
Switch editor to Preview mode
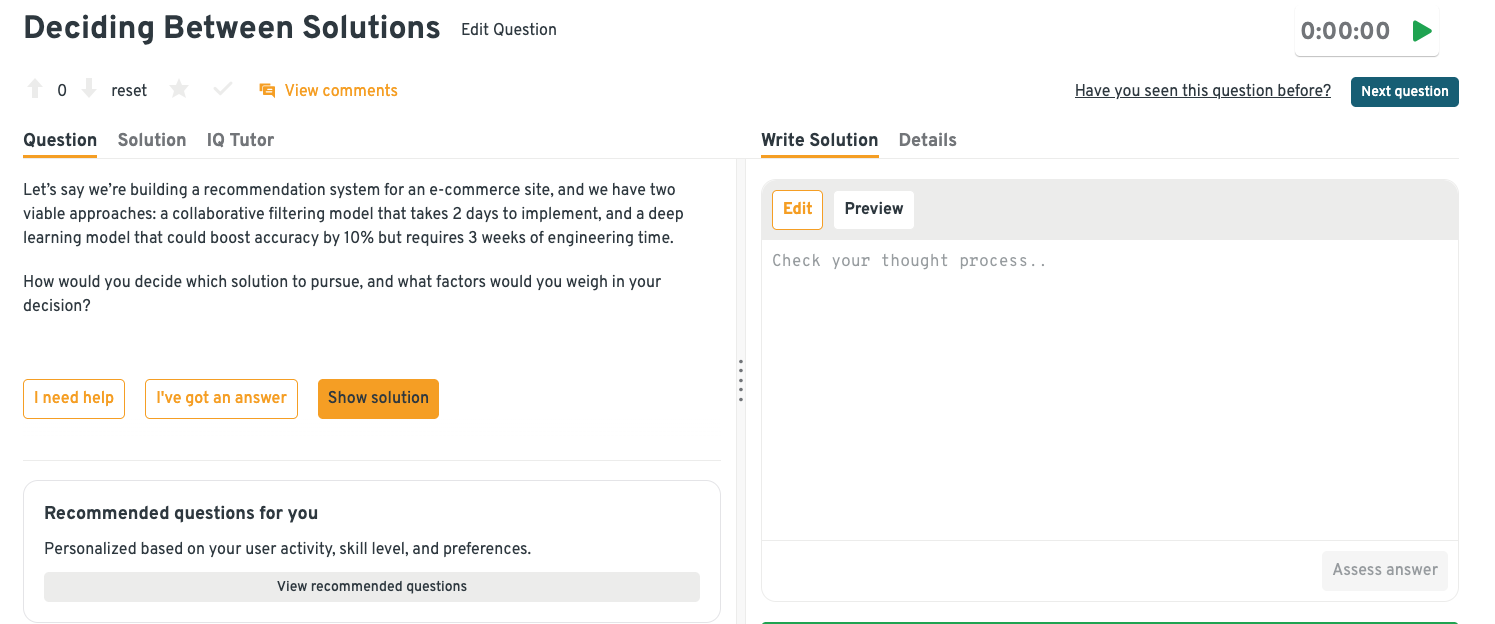coord(873,209)
